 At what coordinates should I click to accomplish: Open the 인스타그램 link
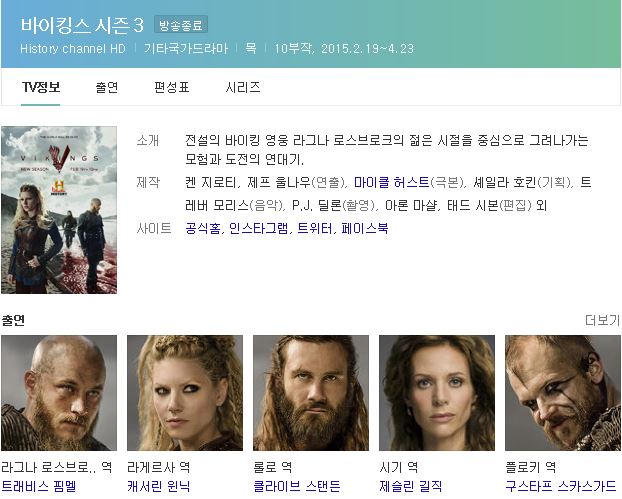click(x=259, y=228)
